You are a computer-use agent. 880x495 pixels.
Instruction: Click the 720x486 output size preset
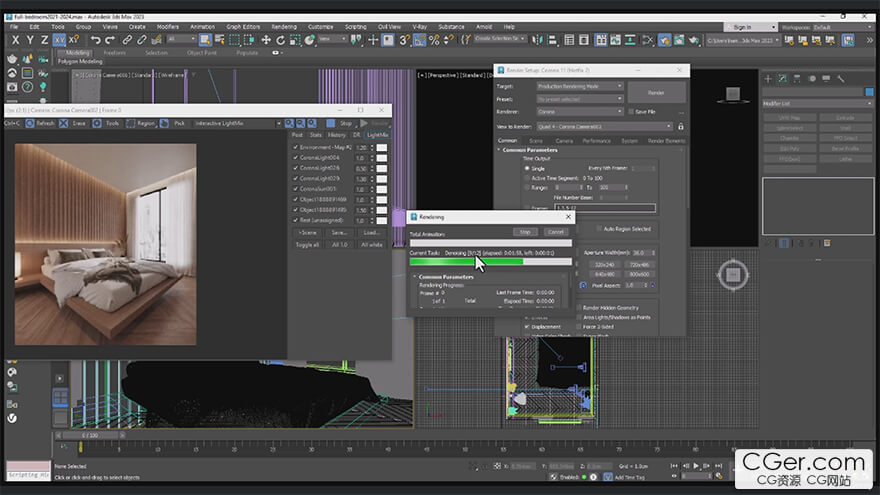coord(639,264)
